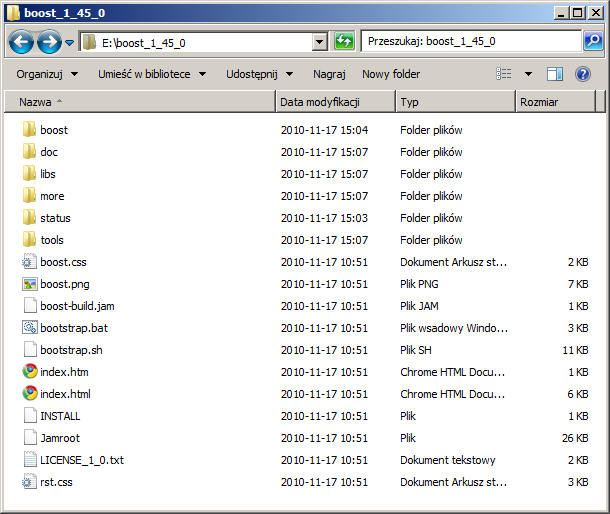
Task: Click the green refresh button beside address bar
Action: [344, 42]
